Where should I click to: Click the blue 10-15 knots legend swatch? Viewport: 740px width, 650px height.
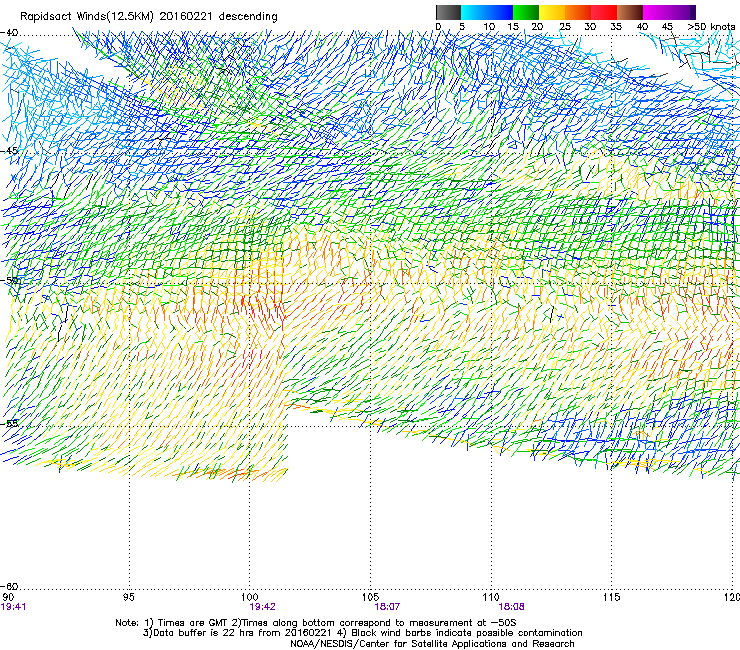[x=500, y=12]
